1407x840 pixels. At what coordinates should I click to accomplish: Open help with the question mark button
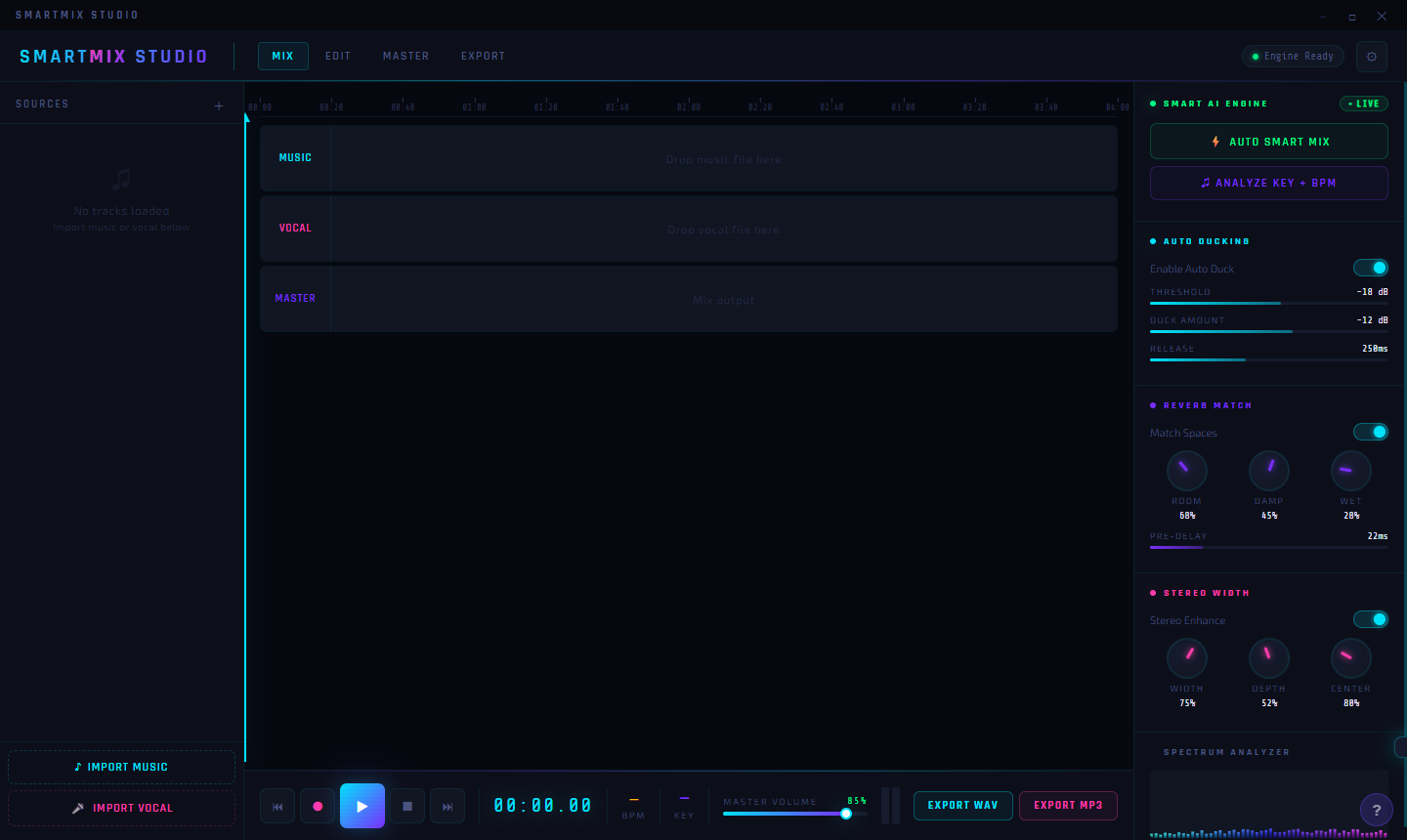tap(1377, 810)
